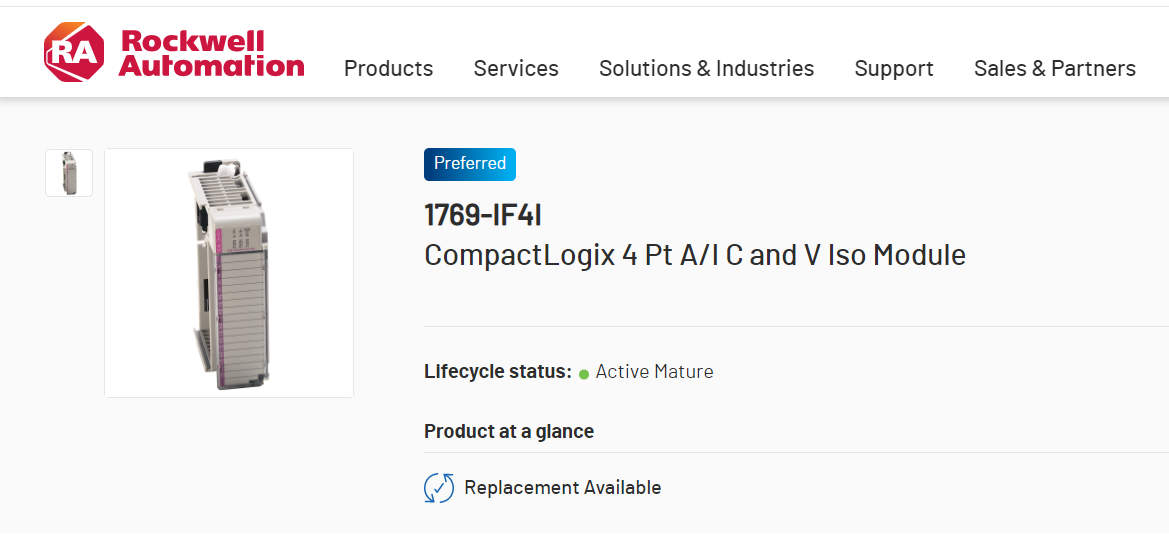Click the Replacement Available circular arrows icon
Viewport: 1169px width, 540px height.
click(439, 488)
